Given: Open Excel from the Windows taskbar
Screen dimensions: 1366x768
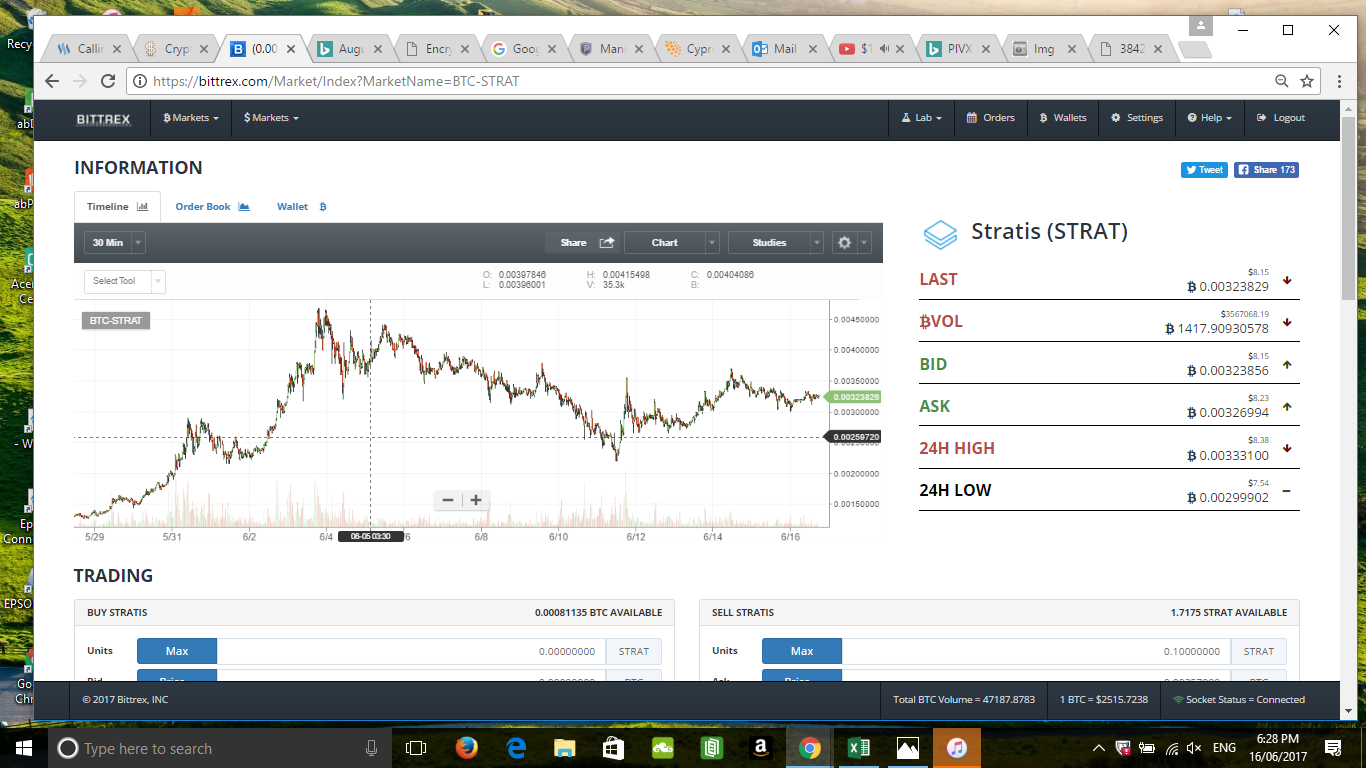Looking at the screenshot, I should 858,748.
